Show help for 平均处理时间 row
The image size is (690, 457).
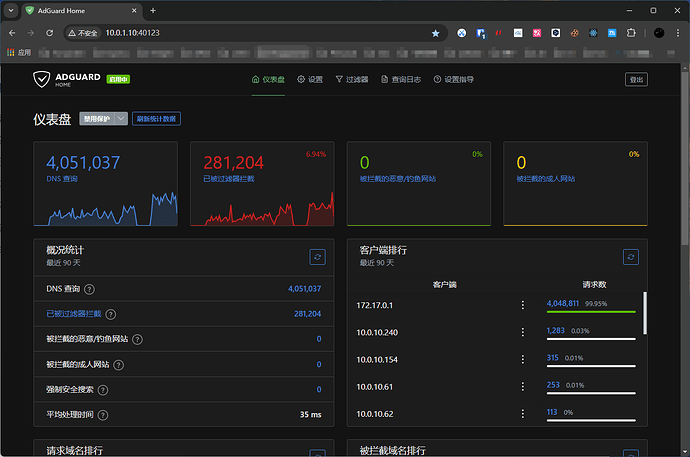[x=103, y=415]
